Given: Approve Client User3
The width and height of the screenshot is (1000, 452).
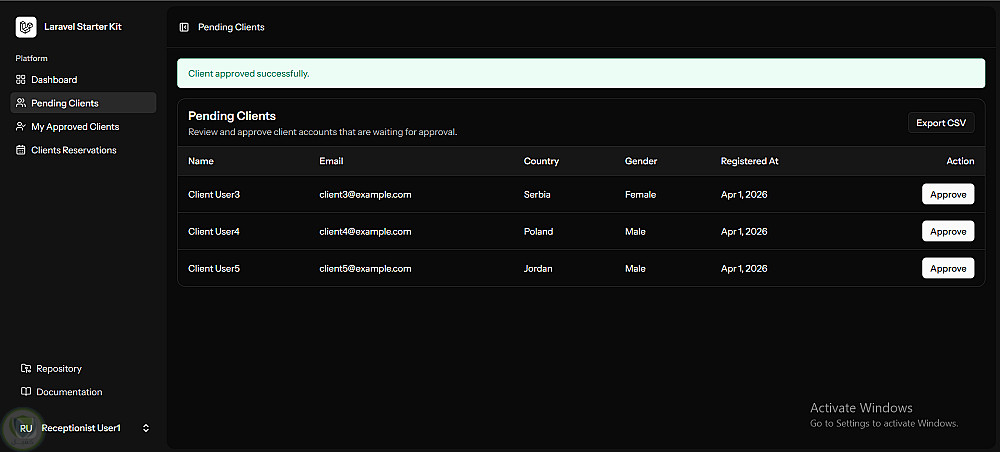Looking at the screenshot, I should click(948, 194).
